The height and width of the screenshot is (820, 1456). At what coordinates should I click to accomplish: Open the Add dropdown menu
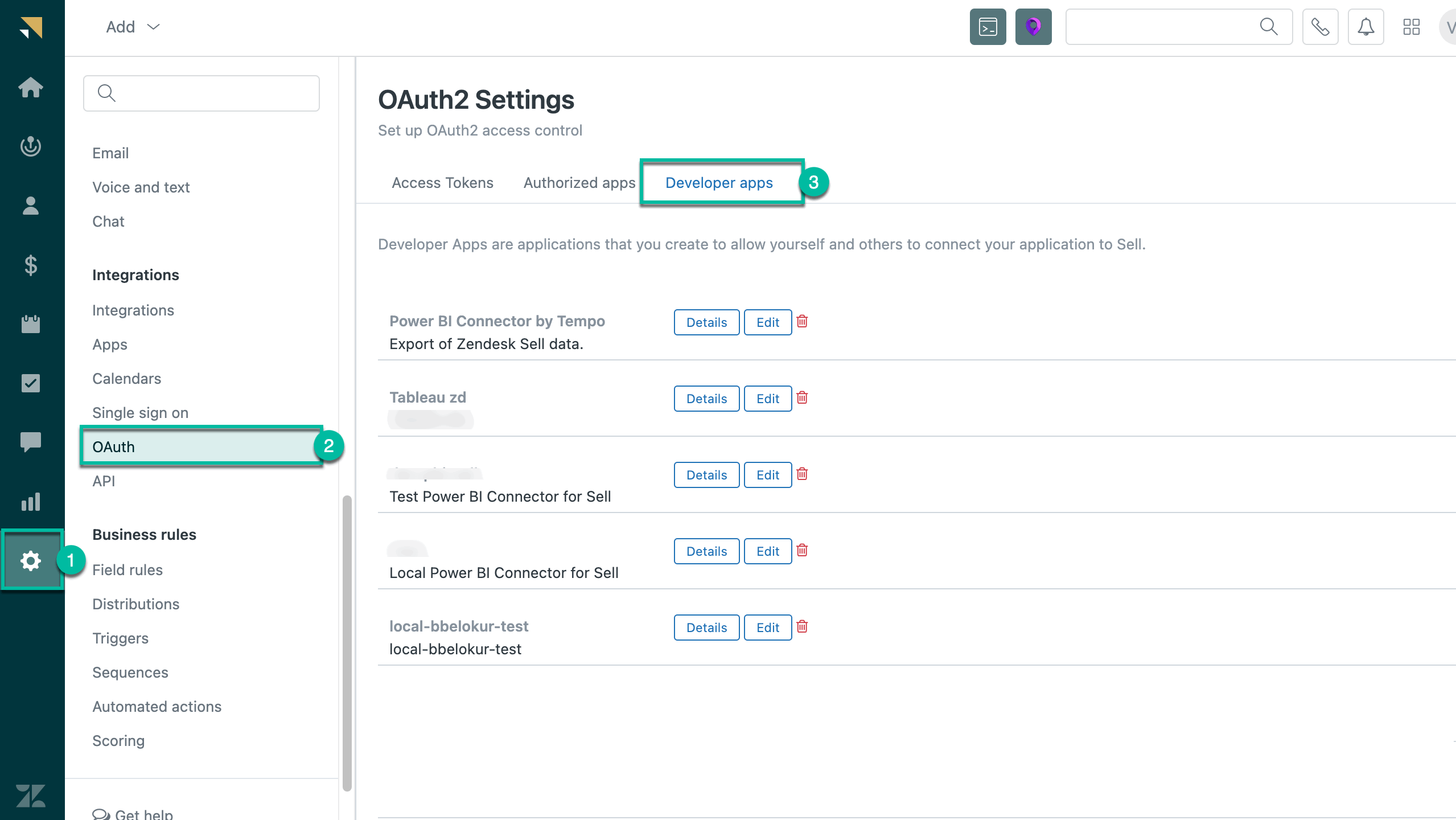[x=131, y=27]
